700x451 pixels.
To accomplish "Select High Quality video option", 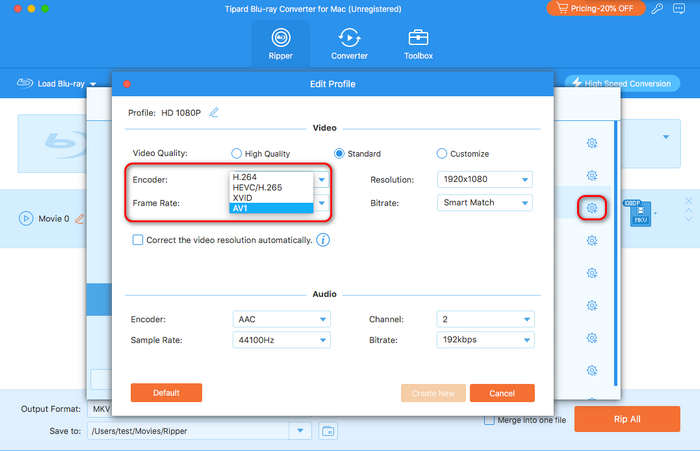I will 261,154.
